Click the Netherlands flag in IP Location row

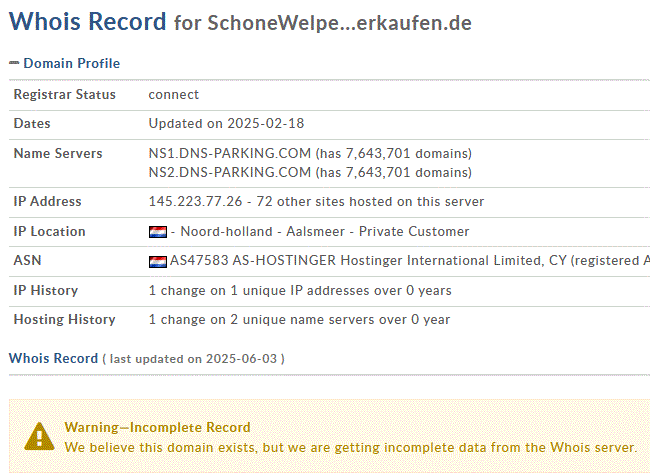coord(158,232)
